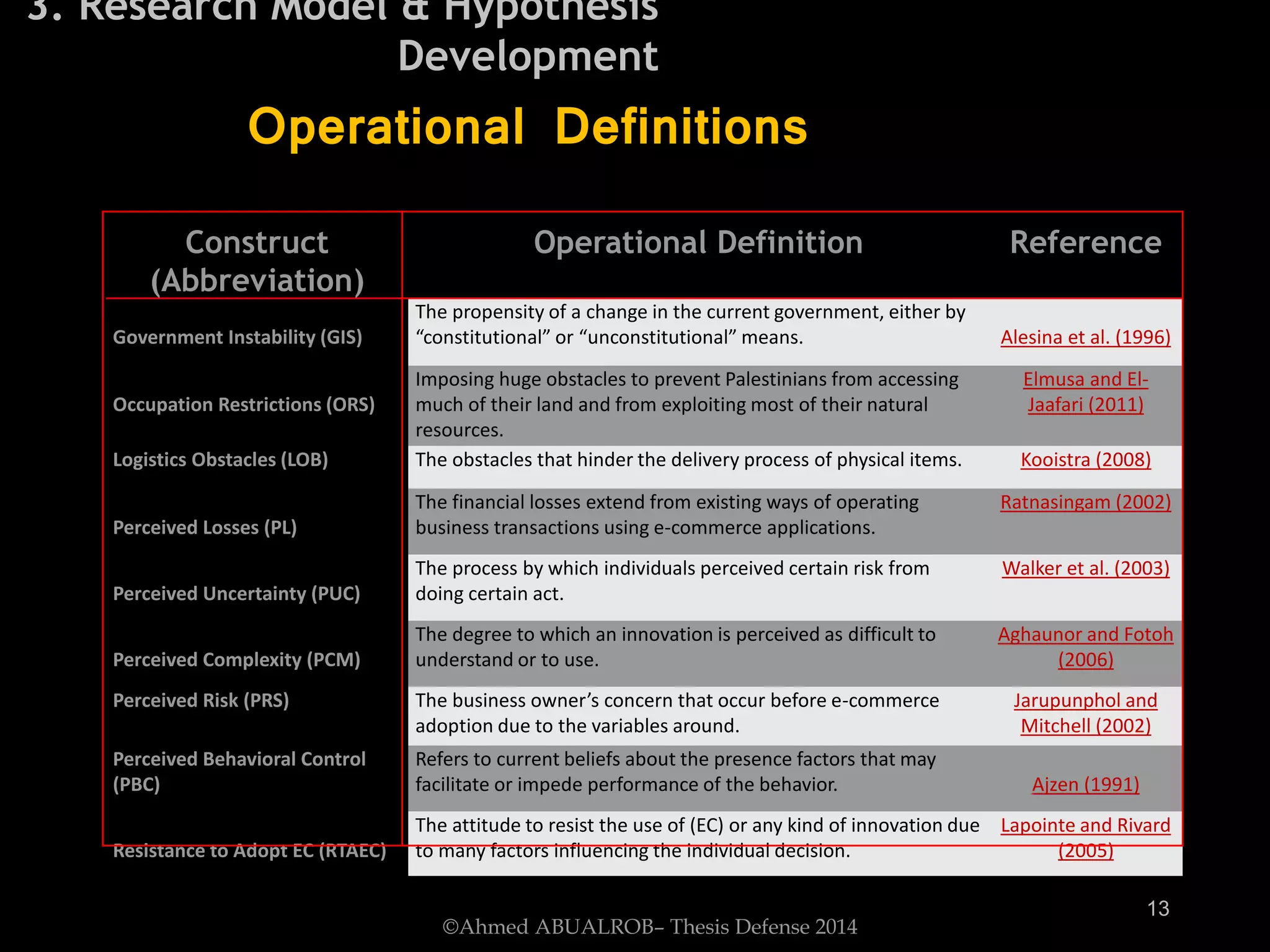1270x952 pixels.
Task: Click the Operational Definition column header
Action: [x=698, y=242]
